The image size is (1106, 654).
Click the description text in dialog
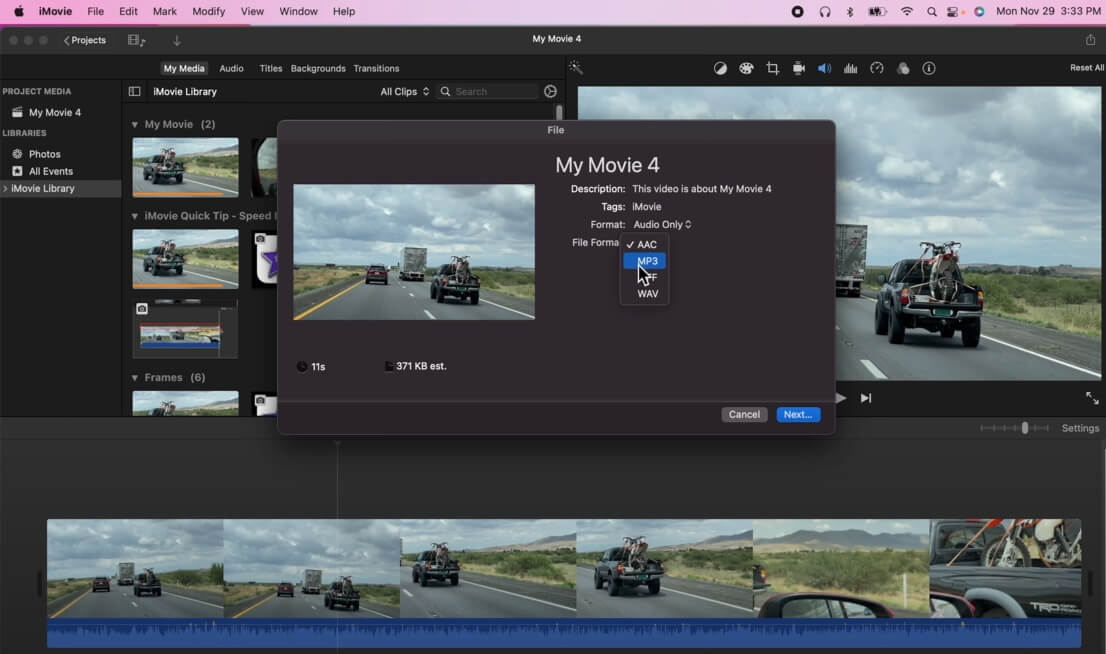702,189
